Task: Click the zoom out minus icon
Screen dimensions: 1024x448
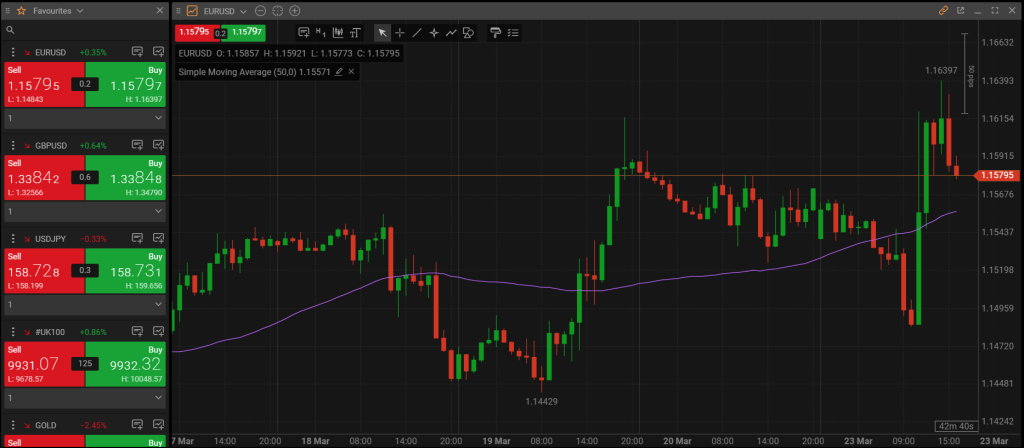Action: point(260,10)
